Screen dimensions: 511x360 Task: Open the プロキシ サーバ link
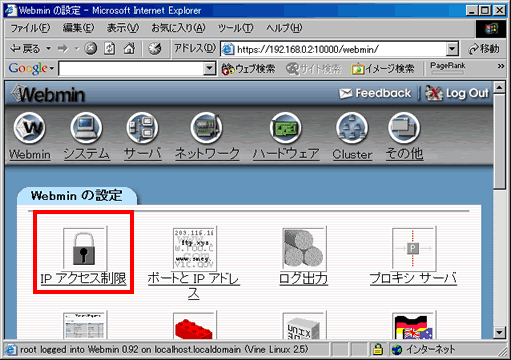point(413,278)
